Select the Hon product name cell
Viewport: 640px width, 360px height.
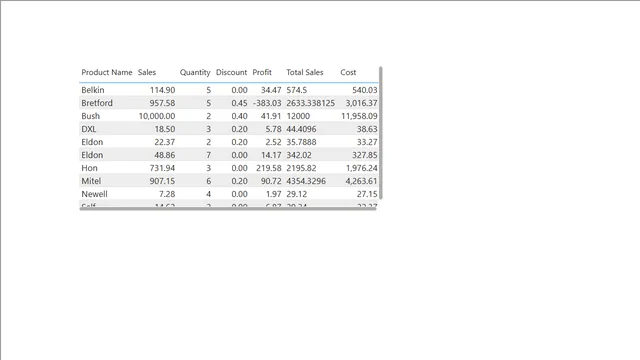click(89, 168)
